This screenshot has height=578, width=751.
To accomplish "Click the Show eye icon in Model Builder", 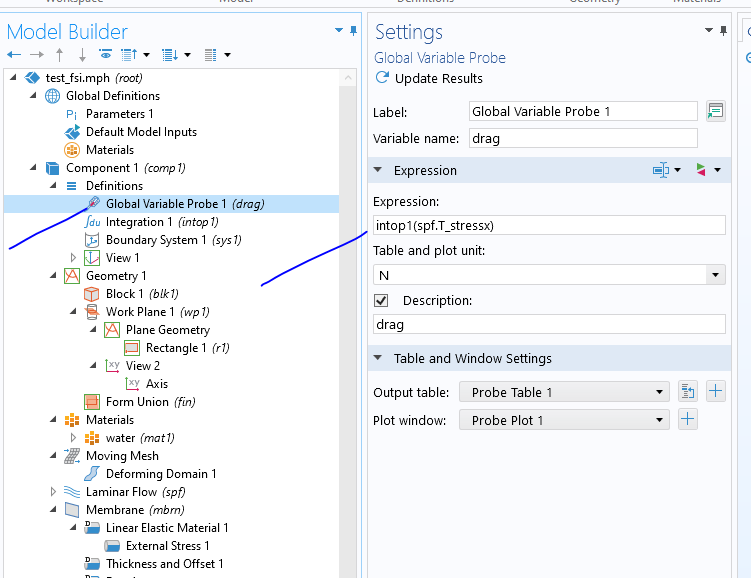I will 105,54.
